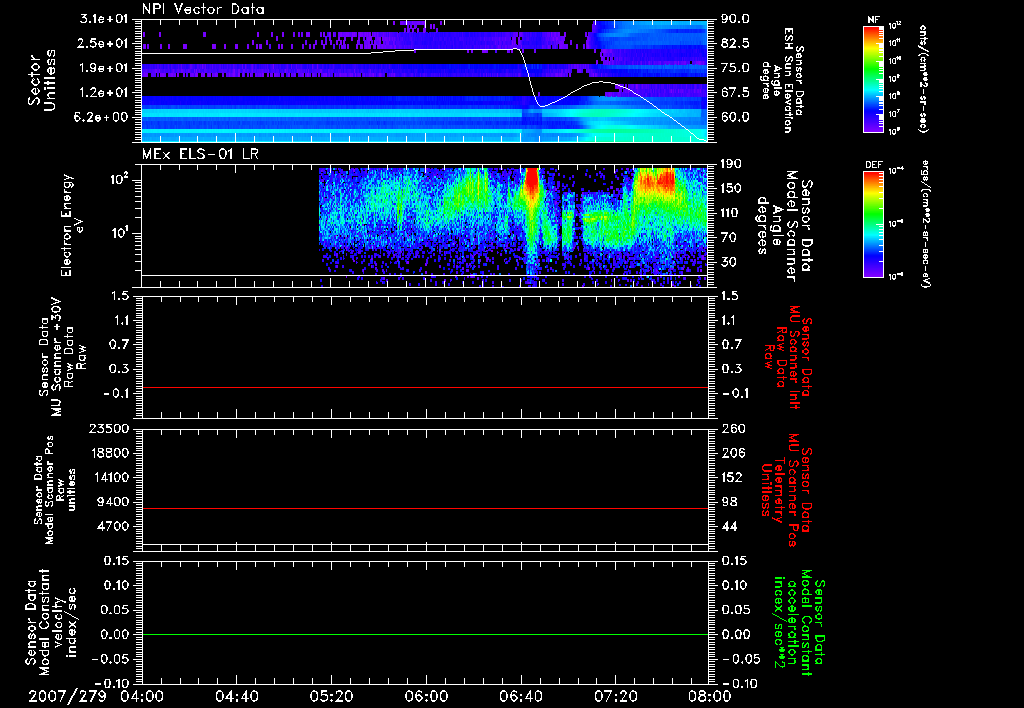Click the "05:20" time axis label
The image size is (1024, 708).
coord(331,696)
